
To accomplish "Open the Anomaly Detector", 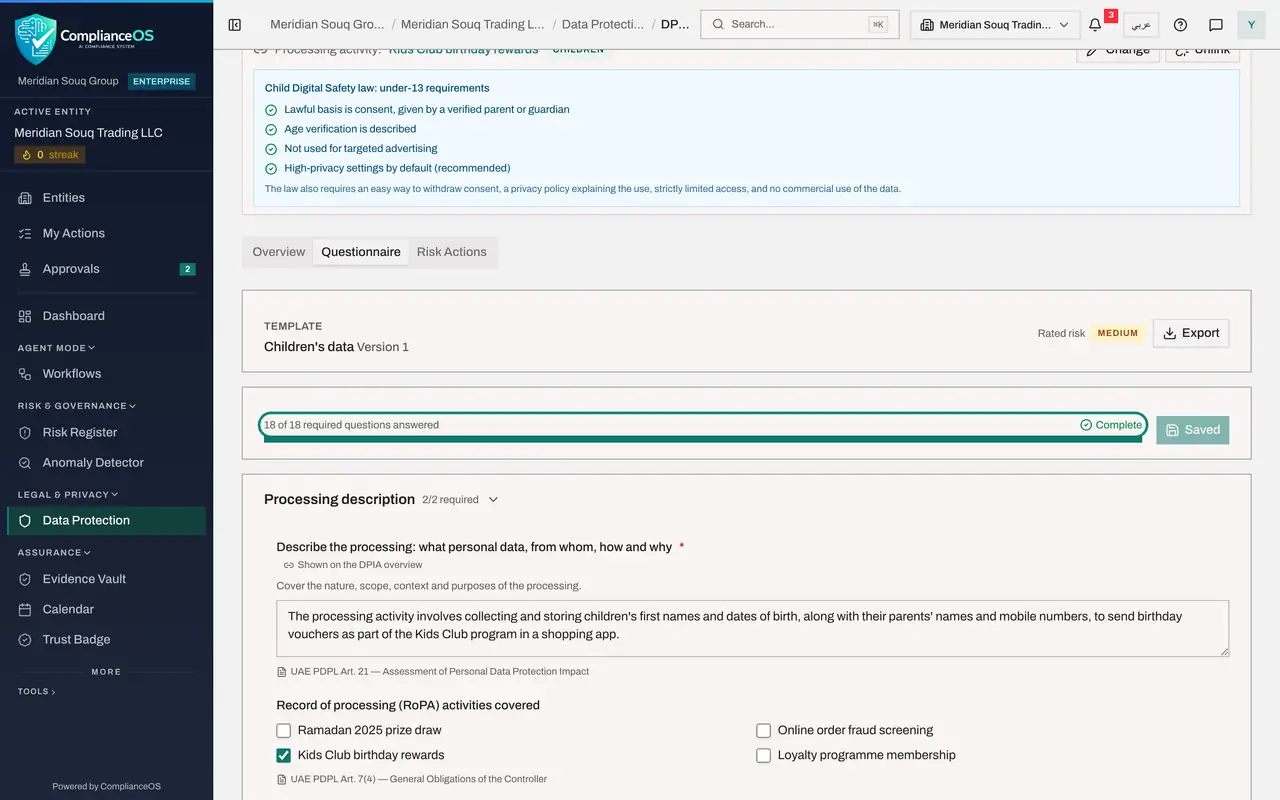I will click(106, 462).
